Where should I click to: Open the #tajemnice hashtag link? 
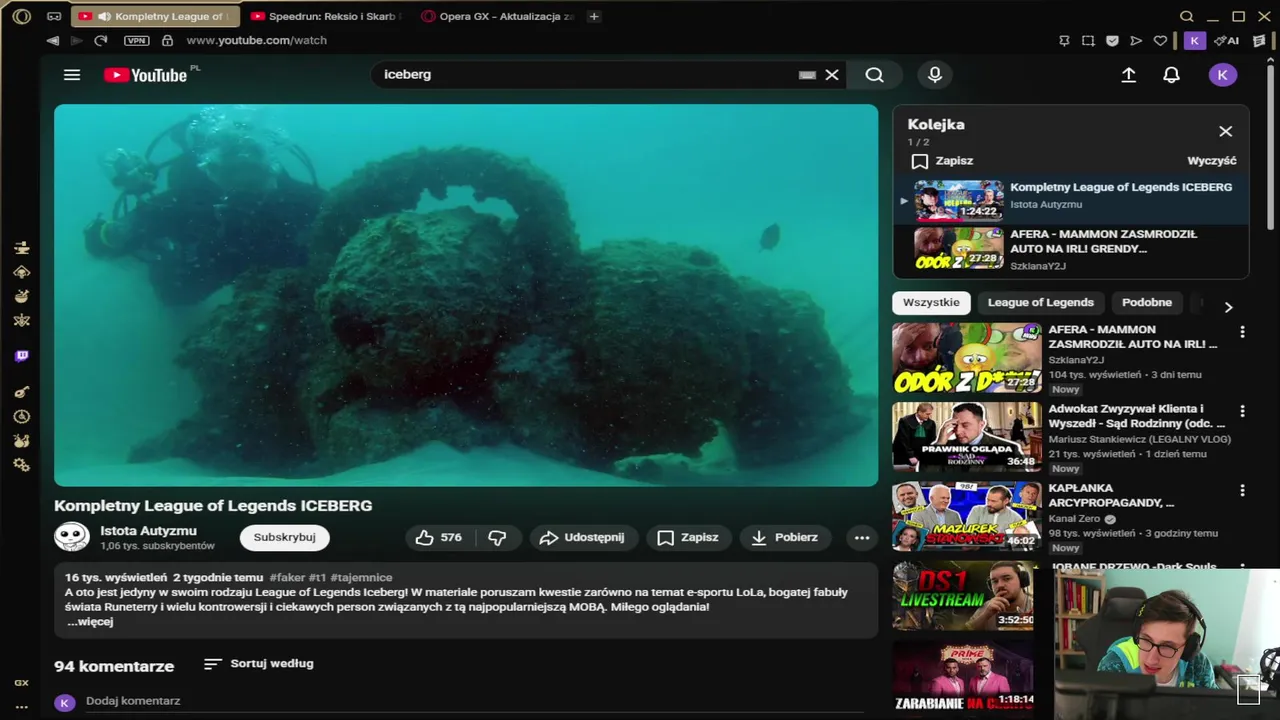[361, 578]
